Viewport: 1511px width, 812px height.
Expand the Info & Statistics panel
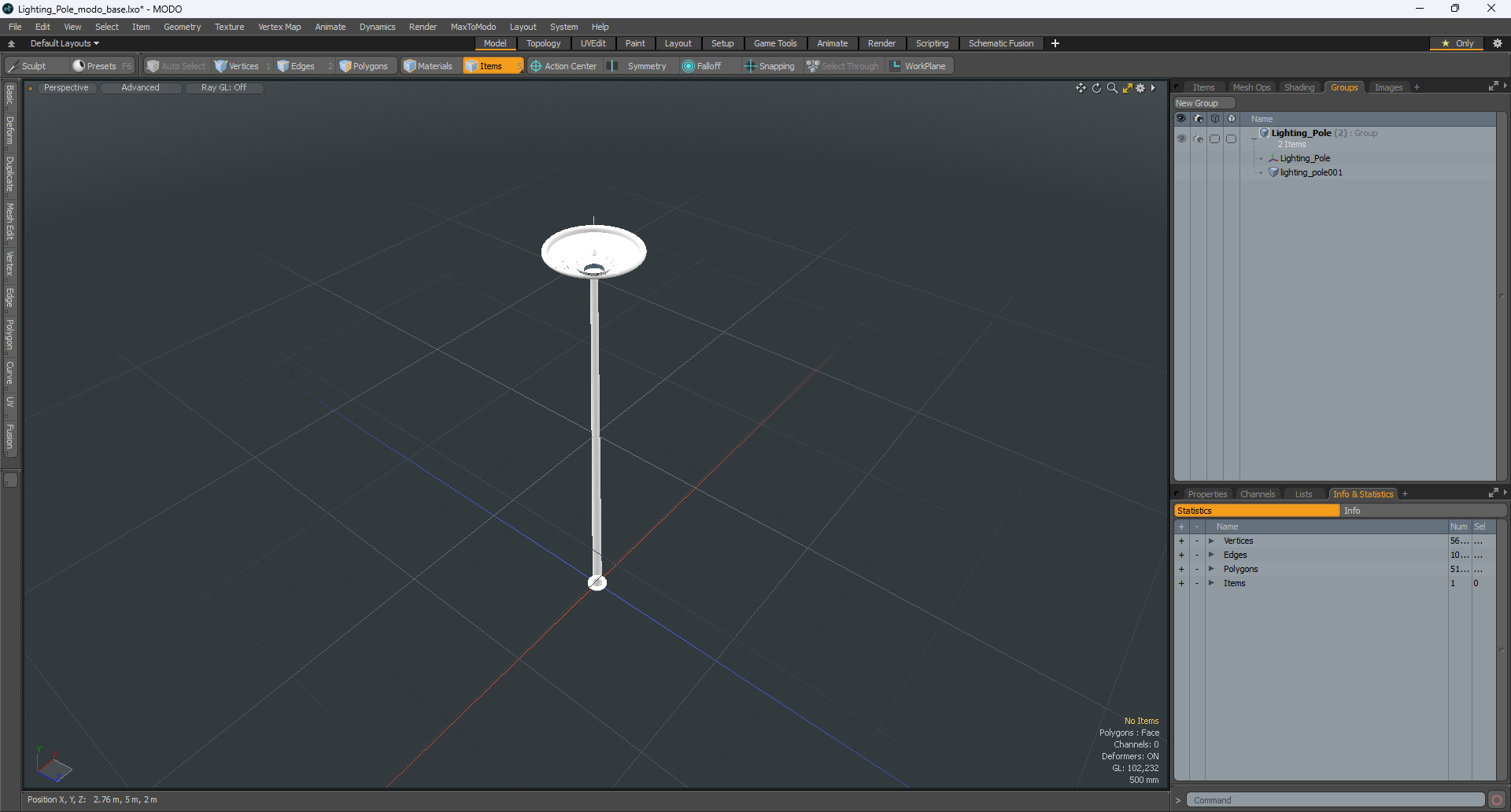point(1493,493)
